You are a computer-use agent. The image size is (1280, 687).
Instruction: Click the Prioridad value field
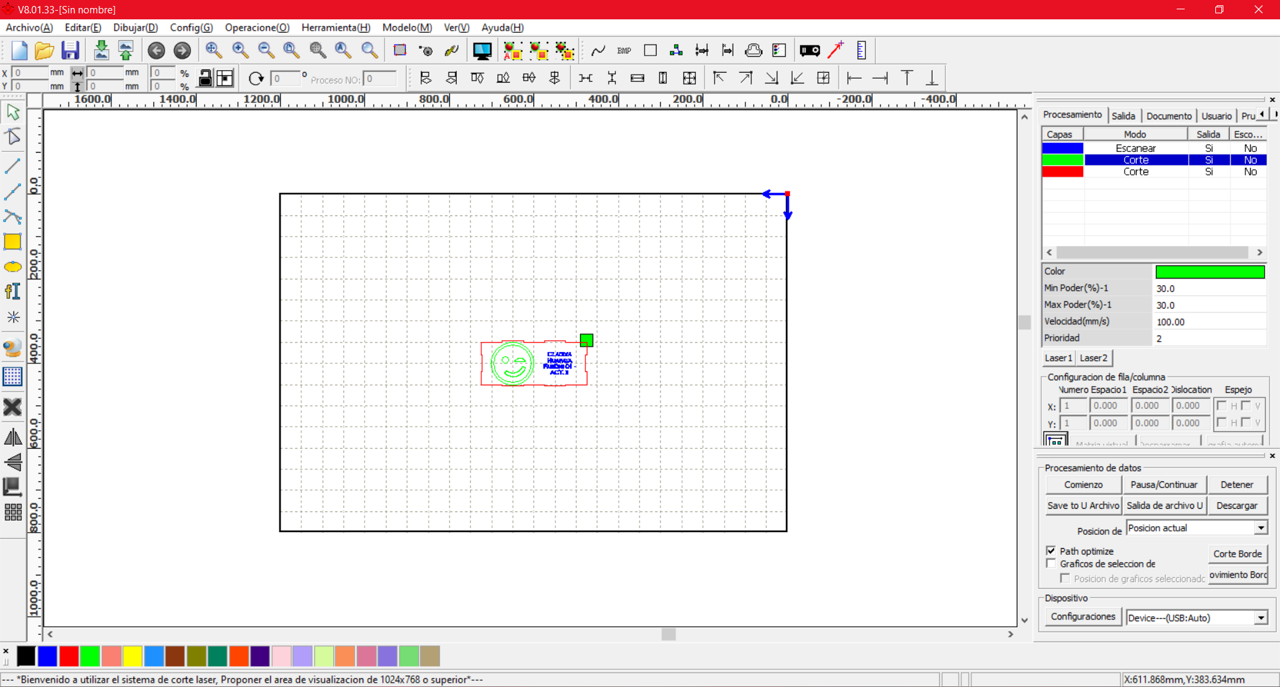[1210, 339]
